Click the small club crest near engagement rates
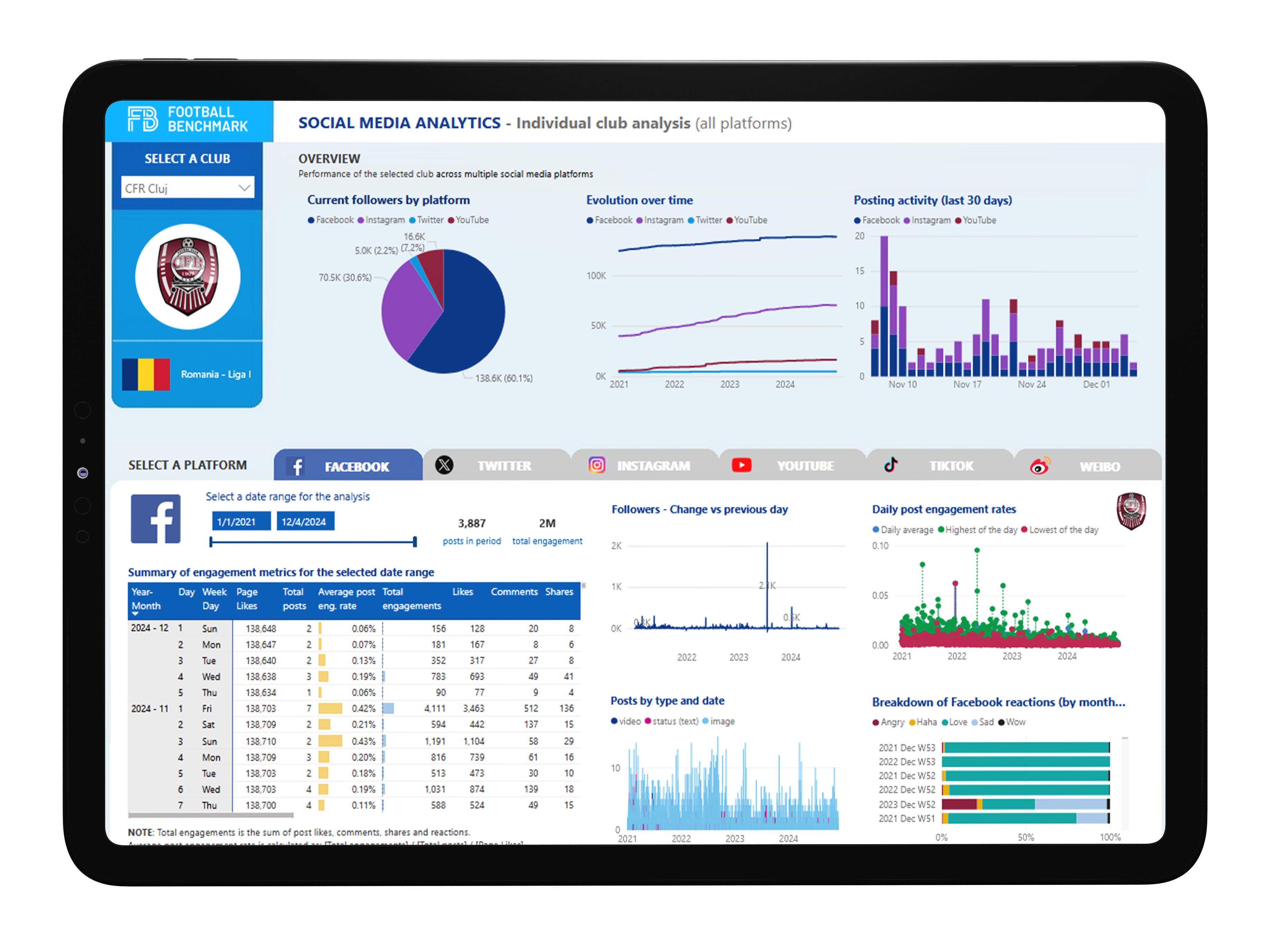 1131,511
